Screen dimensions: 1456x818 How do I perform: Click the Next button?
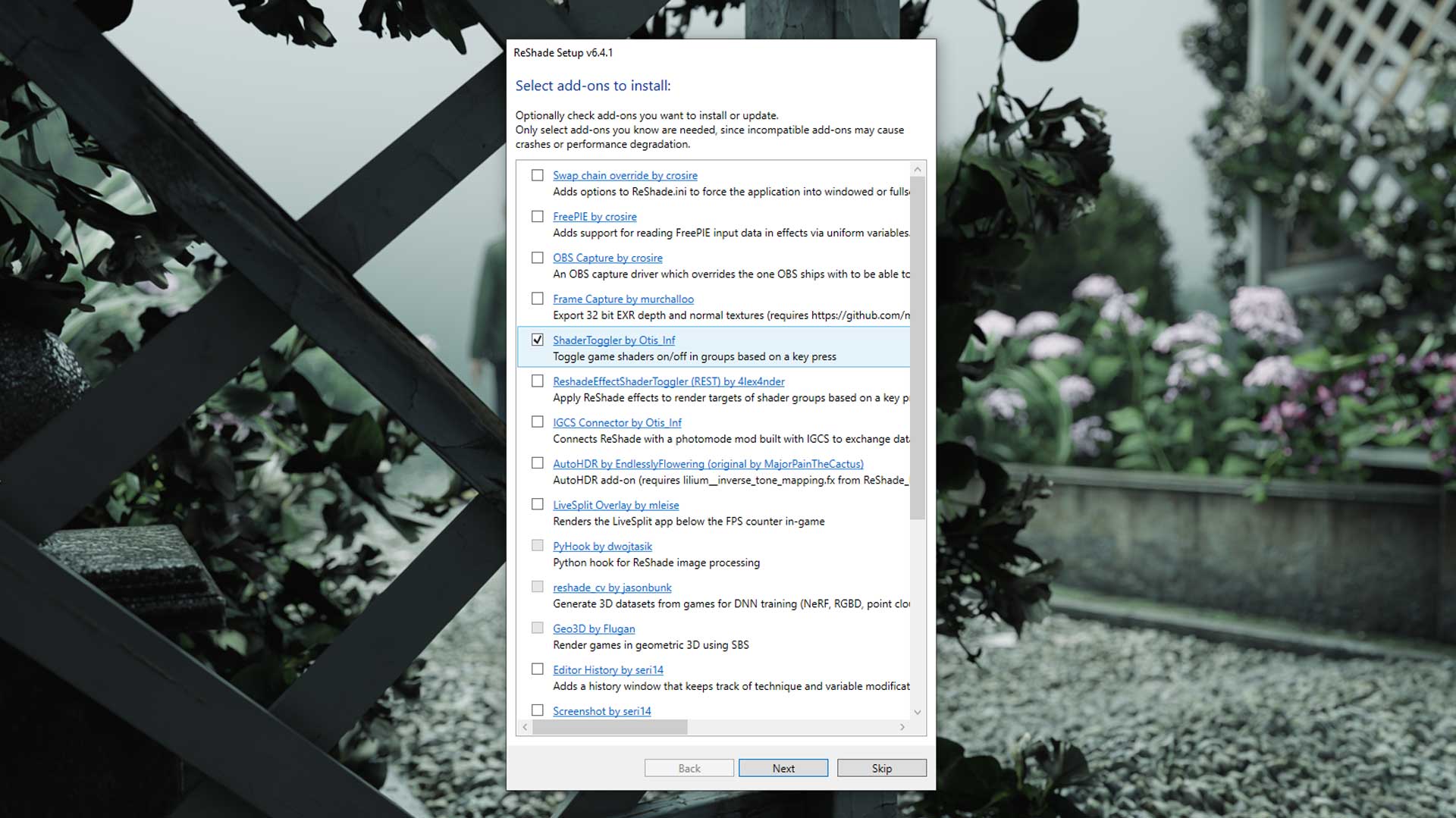pyautogui.click(x=783, y=768)
